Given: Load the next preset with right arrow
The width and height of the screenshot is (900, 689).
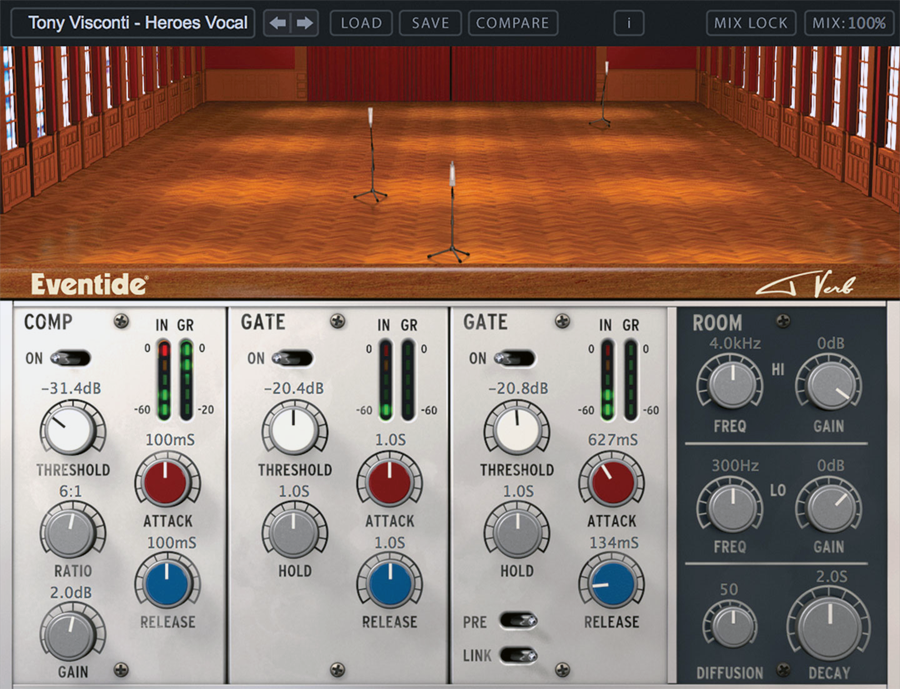Looking at the screenshot, I should [305, 24].
